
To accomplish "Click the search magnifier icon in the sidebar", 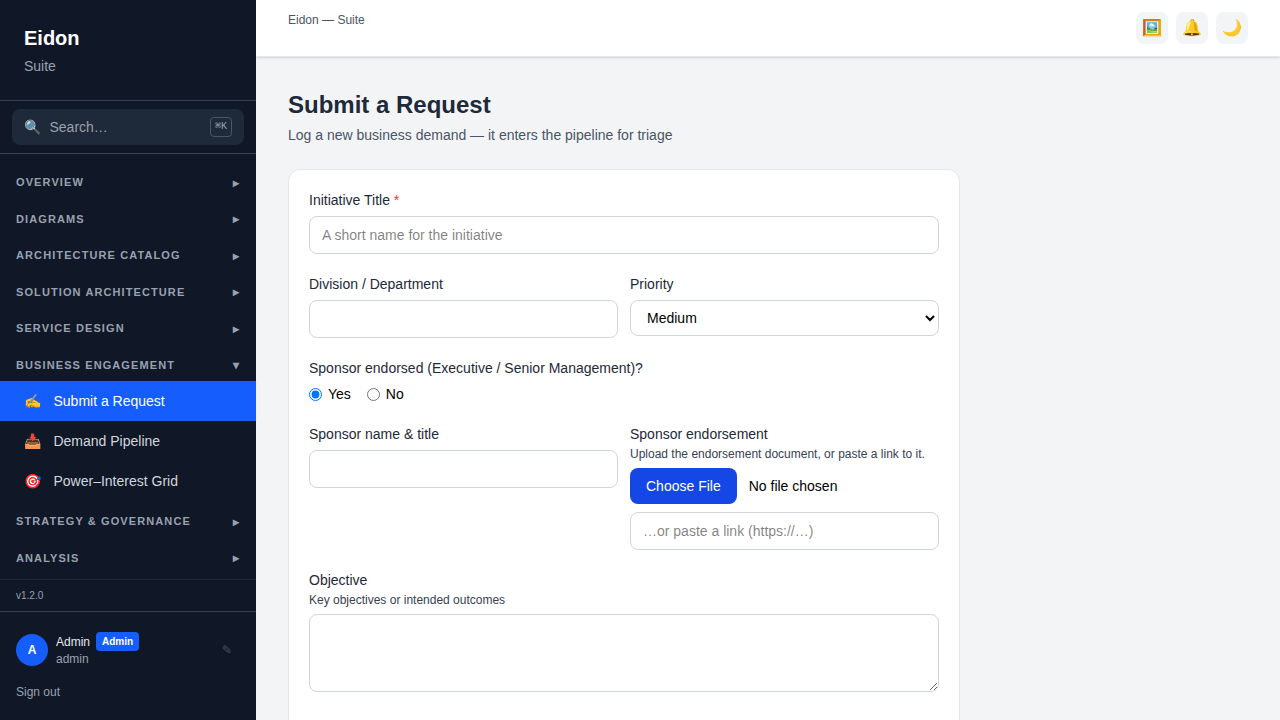I will (x=32, y=127).
